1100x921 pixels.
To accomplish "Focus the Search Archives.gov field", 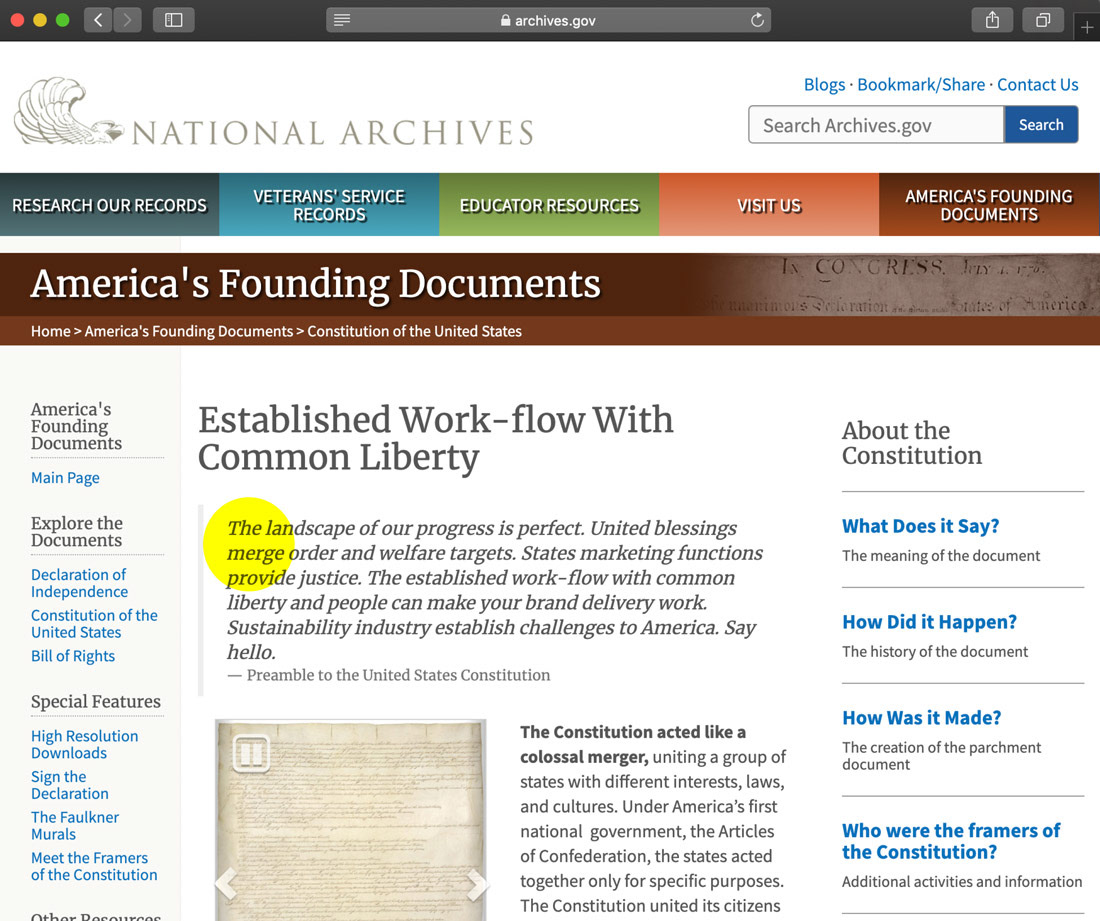I will tap(876, 125).
